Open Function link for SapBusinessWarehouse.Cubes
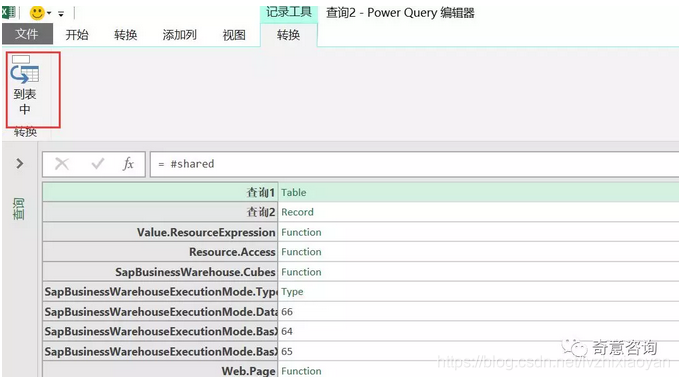The height and width of the screenshot is (380, 679). (x=301, y=272)
